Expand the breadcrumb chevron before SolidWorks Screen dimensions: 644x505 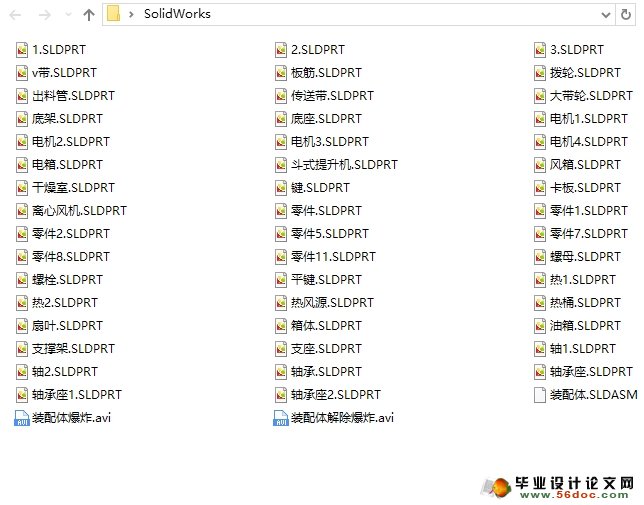click(x=131, y=14)
